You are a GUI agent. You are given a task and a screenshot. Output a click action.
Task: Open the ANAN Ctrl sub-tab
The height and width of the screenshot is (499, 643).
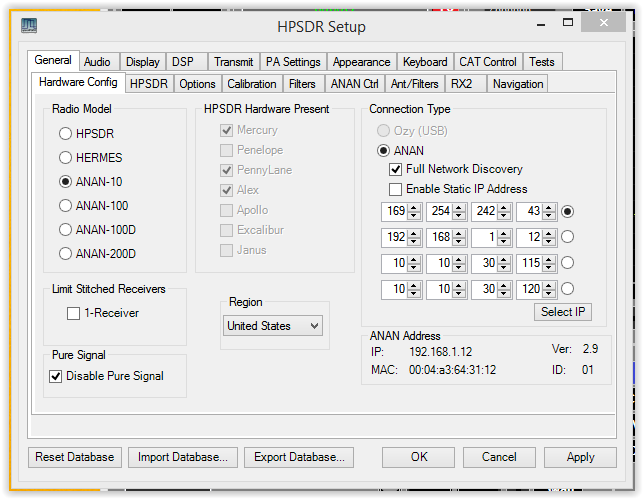coord(354,84)
